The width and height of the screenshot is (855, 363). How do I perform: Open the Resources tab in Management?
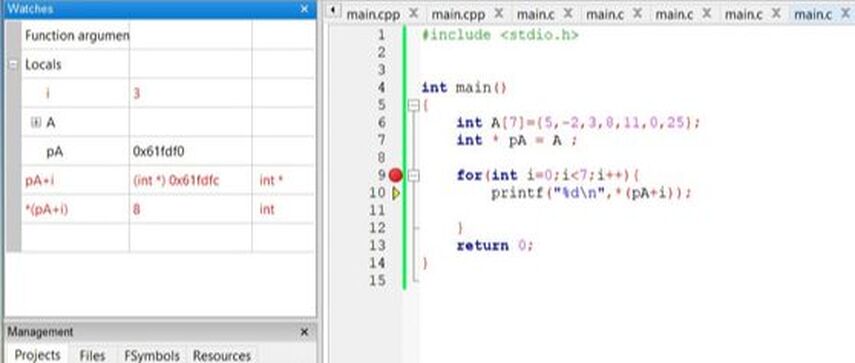[221, 355]
